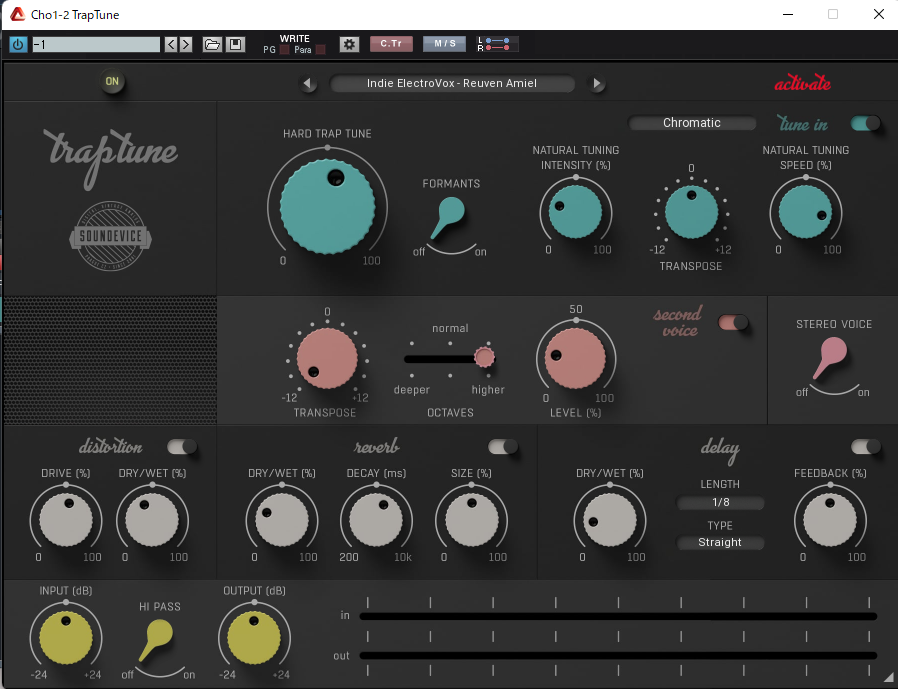Click the teal Transpose knob
The image size is (898, 689).
[x=691, y=212]
